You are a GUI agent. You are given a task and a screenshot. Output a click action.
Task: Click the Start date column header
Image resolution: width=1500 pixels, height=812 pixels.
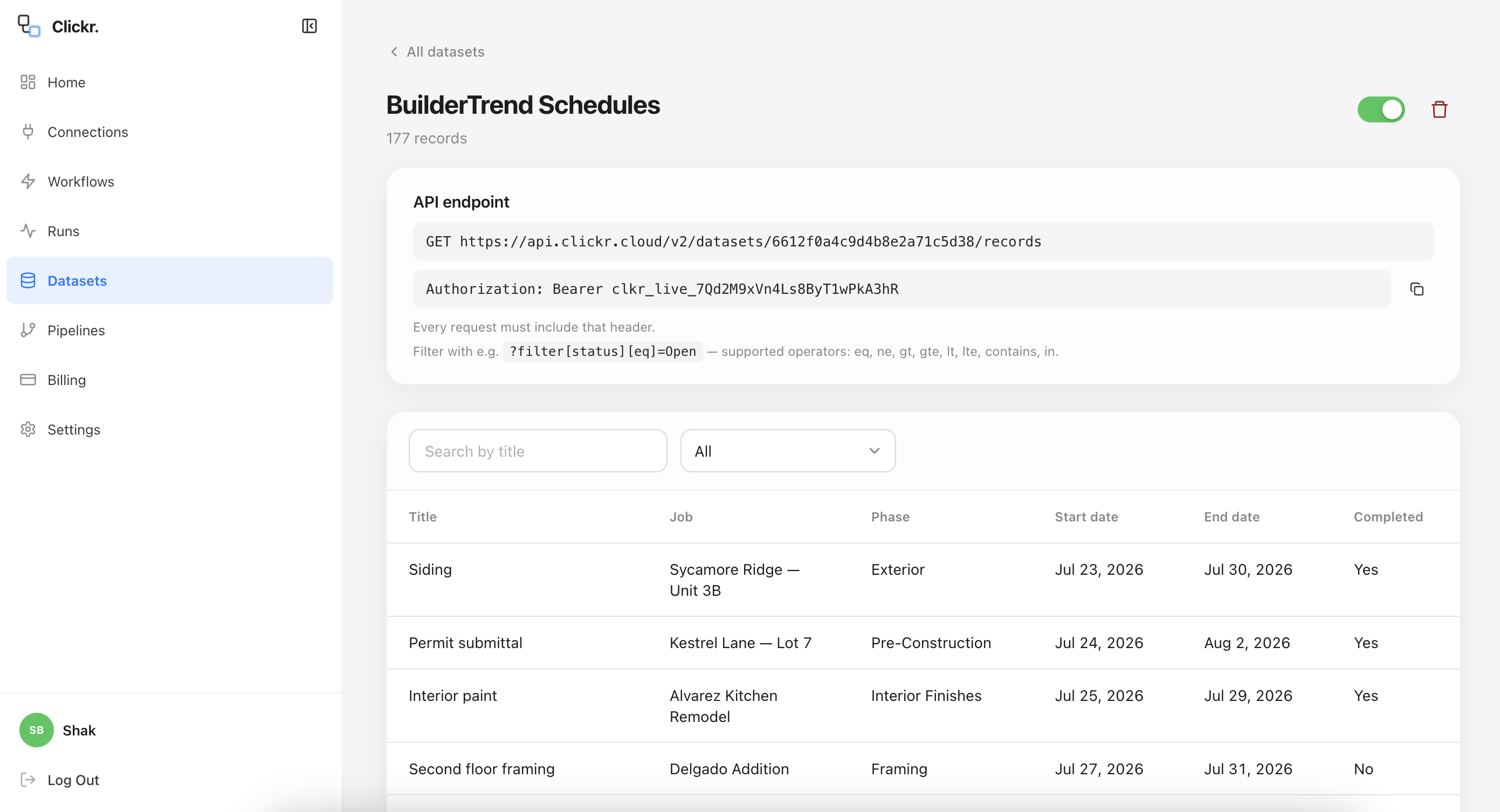[x=1086, y=517]
